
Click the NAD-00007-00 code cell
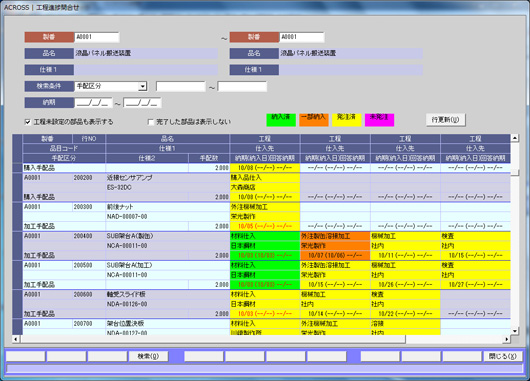coord(167,217)
